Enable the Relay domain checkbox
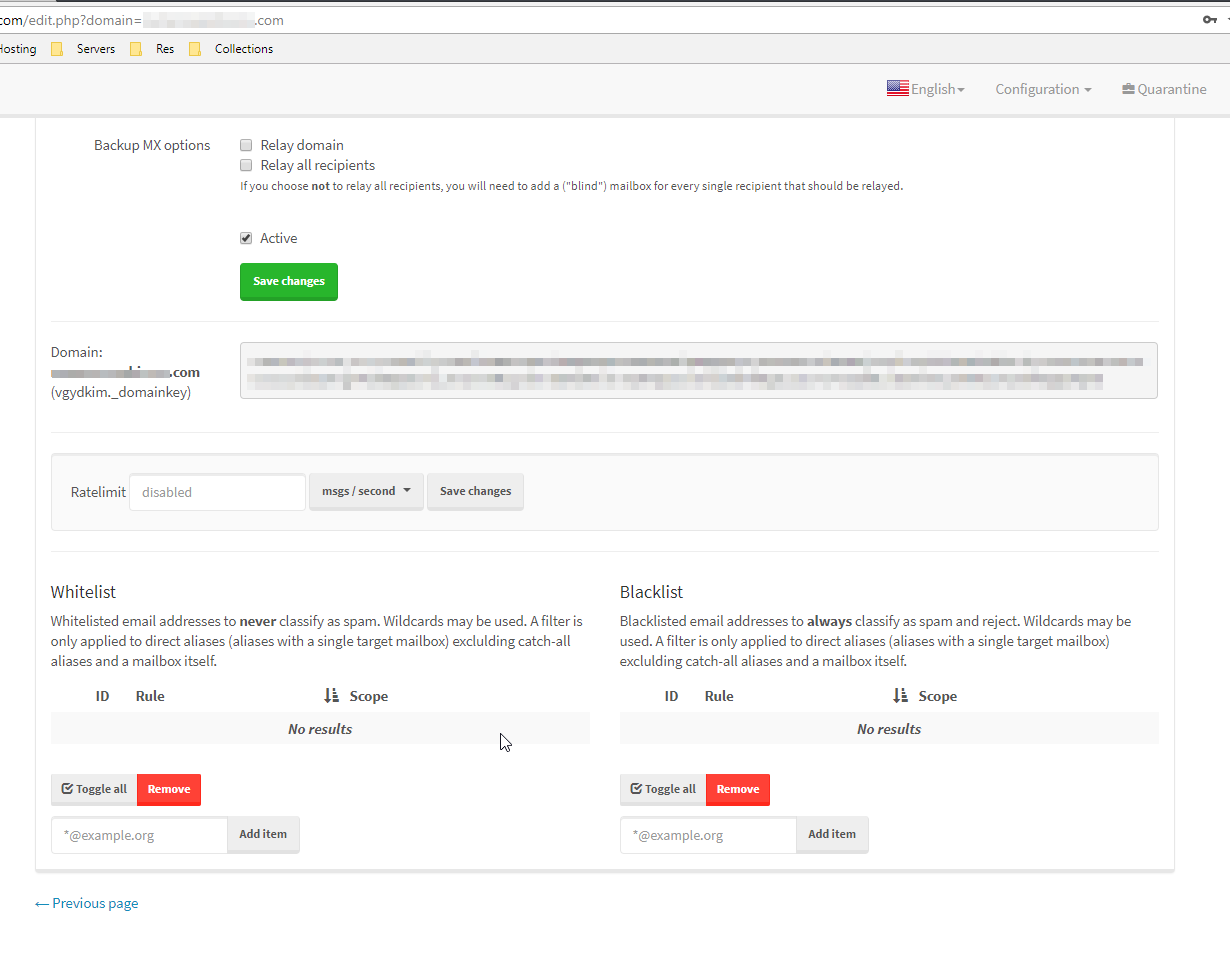 [x=246, y=145]
